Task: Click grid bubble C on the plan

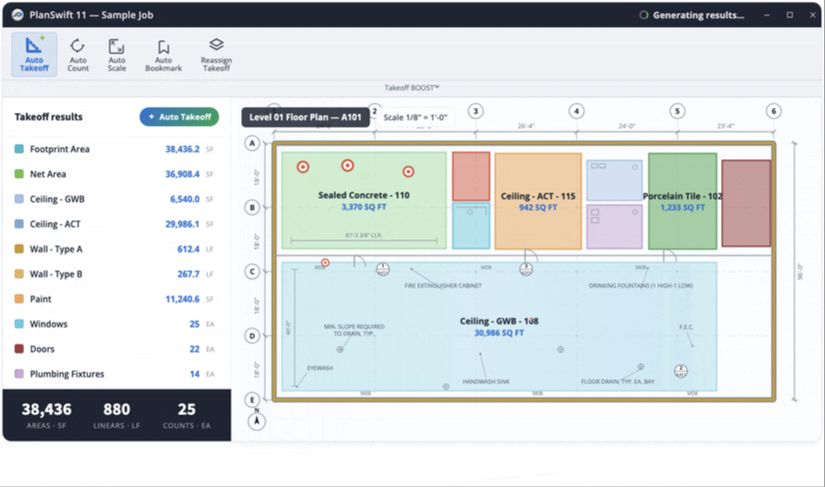Action: 253,271
